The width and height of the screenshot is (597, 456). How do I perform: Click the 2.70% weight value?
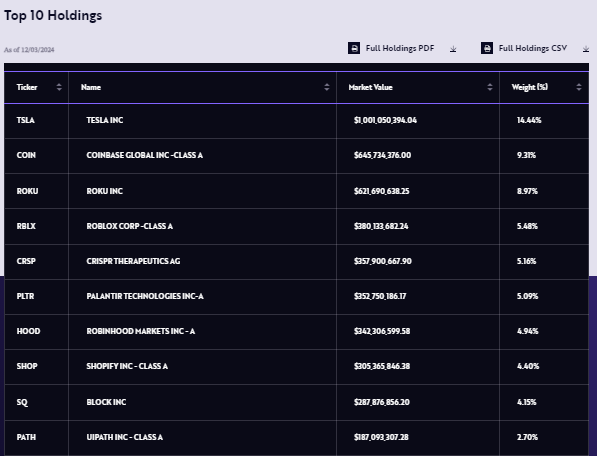pyautogui.click(x=527, y=437)
